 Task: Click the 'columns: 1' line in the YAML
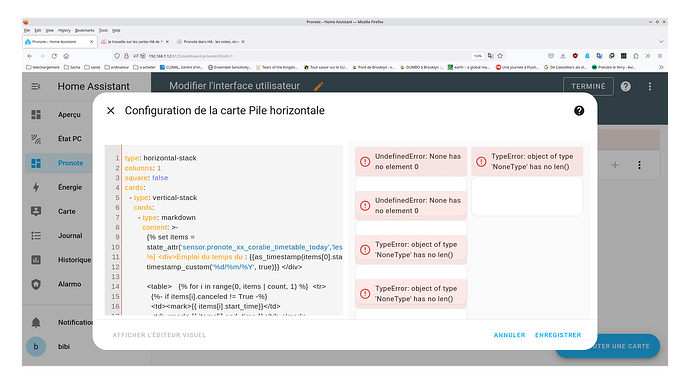143,168
